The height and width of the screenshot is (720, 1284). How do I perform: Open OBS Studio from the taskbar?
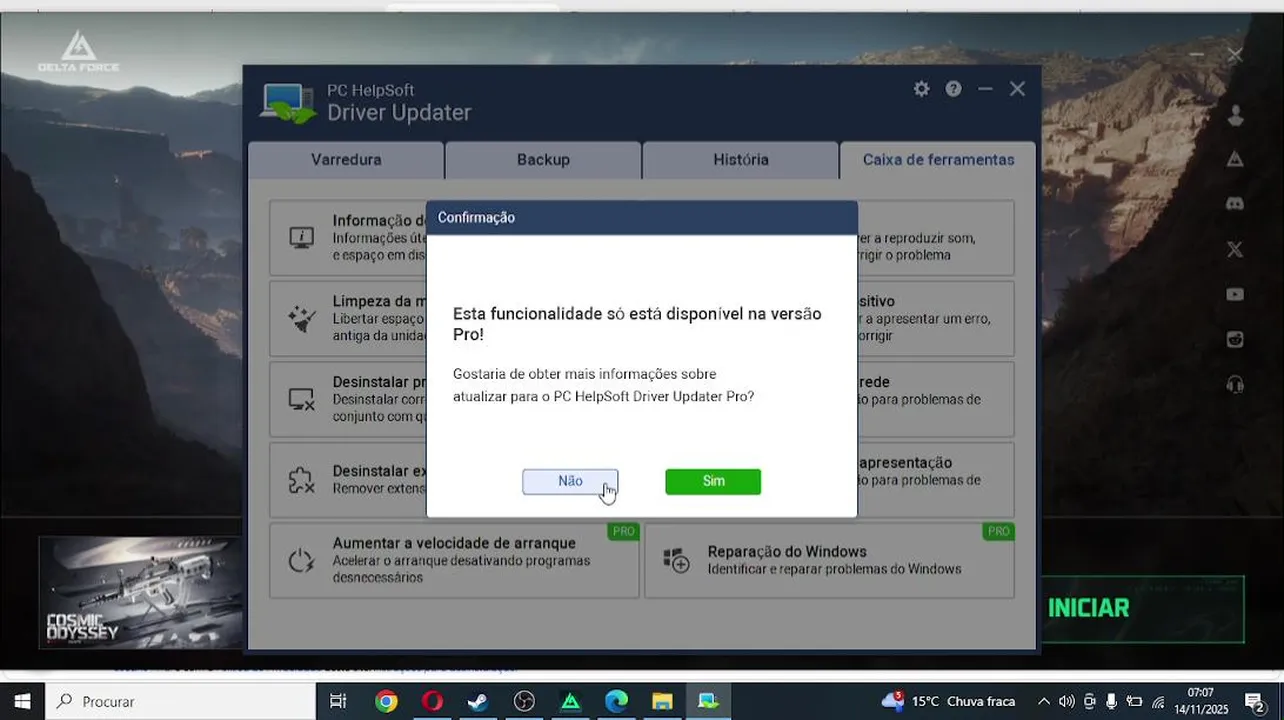[x=524, y=701]
